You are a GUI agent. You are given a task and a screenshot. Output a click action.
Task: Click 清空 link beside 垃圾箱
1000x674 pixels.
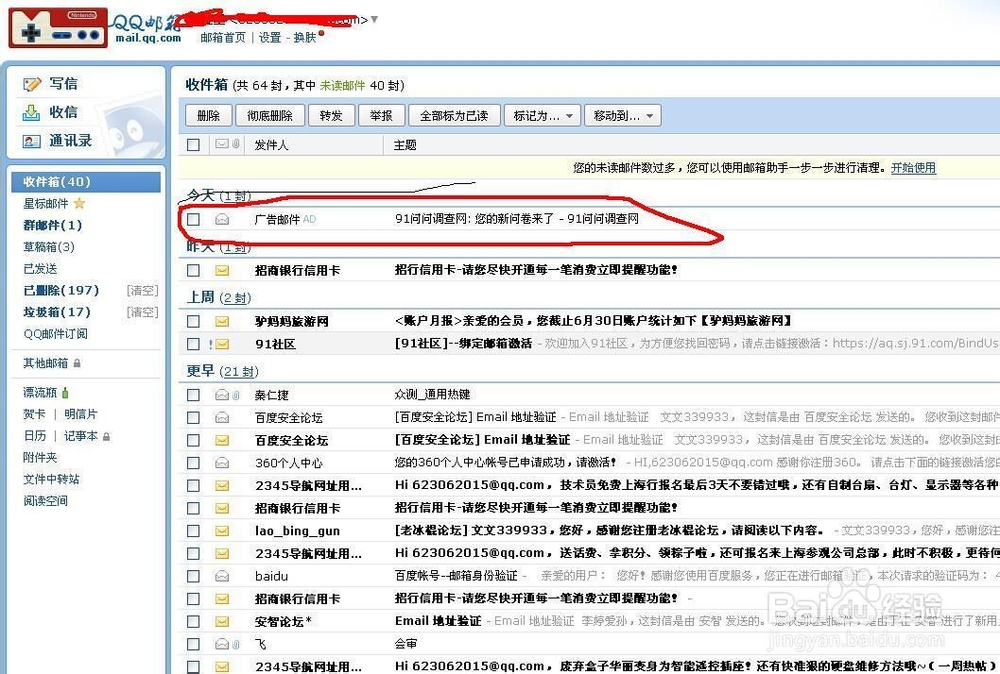(x=142, y=312)
